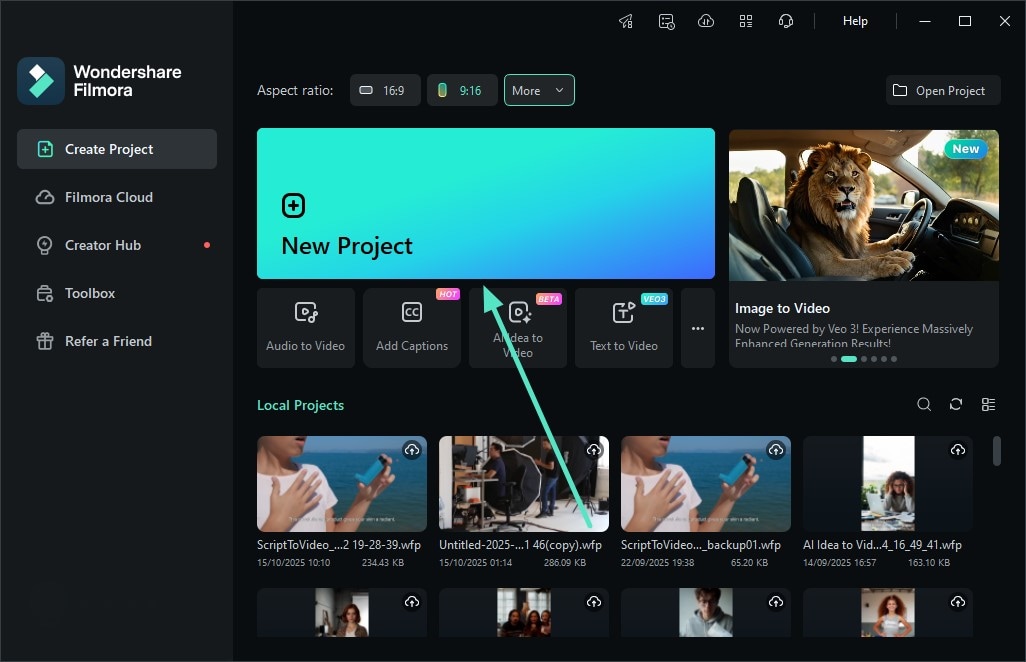1026x662 pixels.
Task: Expand more AI tools with ellipsis button
Action: click(x=697, y=327)
